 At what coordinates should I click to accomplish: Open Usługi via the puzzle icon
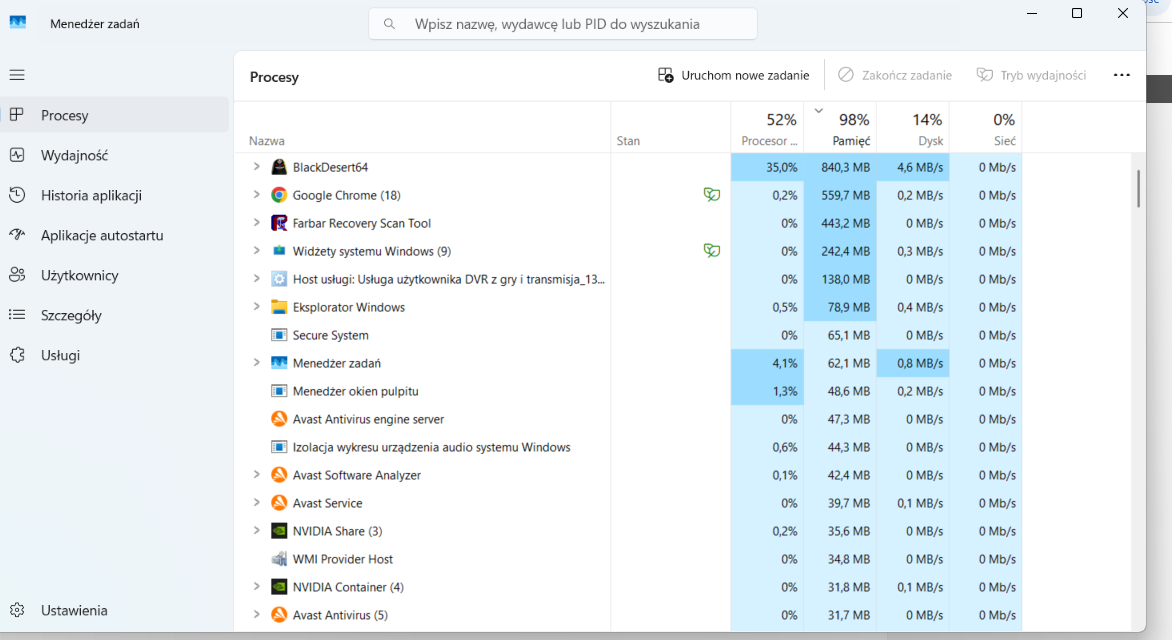[17, 355]
